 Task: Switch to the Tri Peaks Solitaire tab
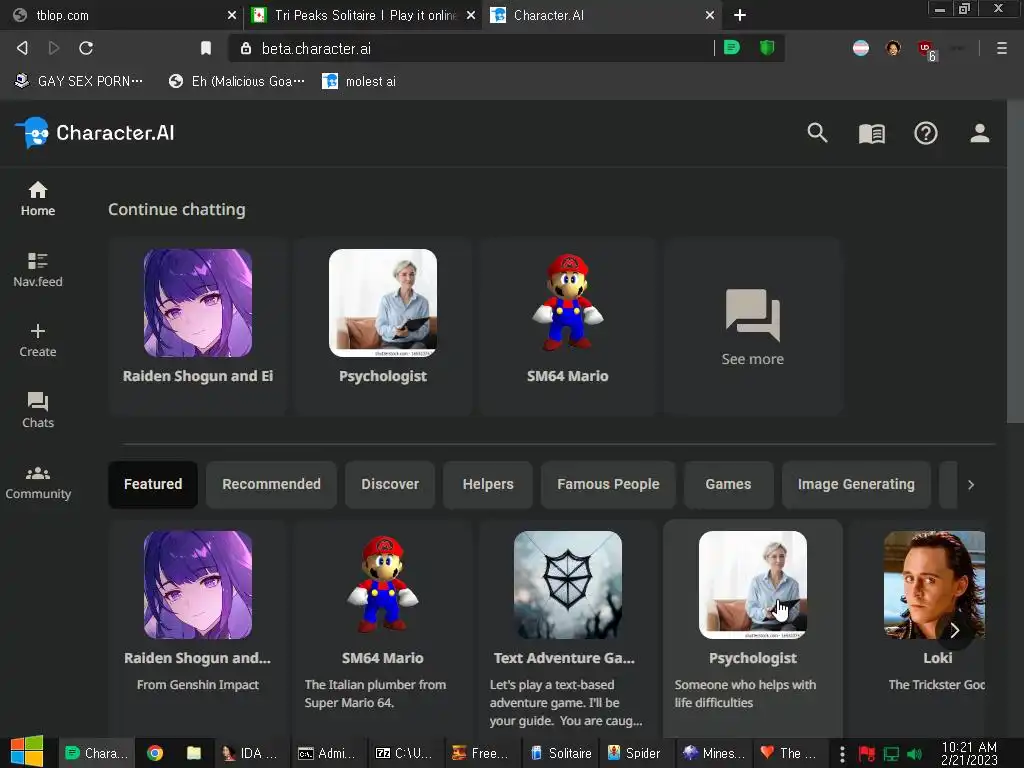(362, 15)
